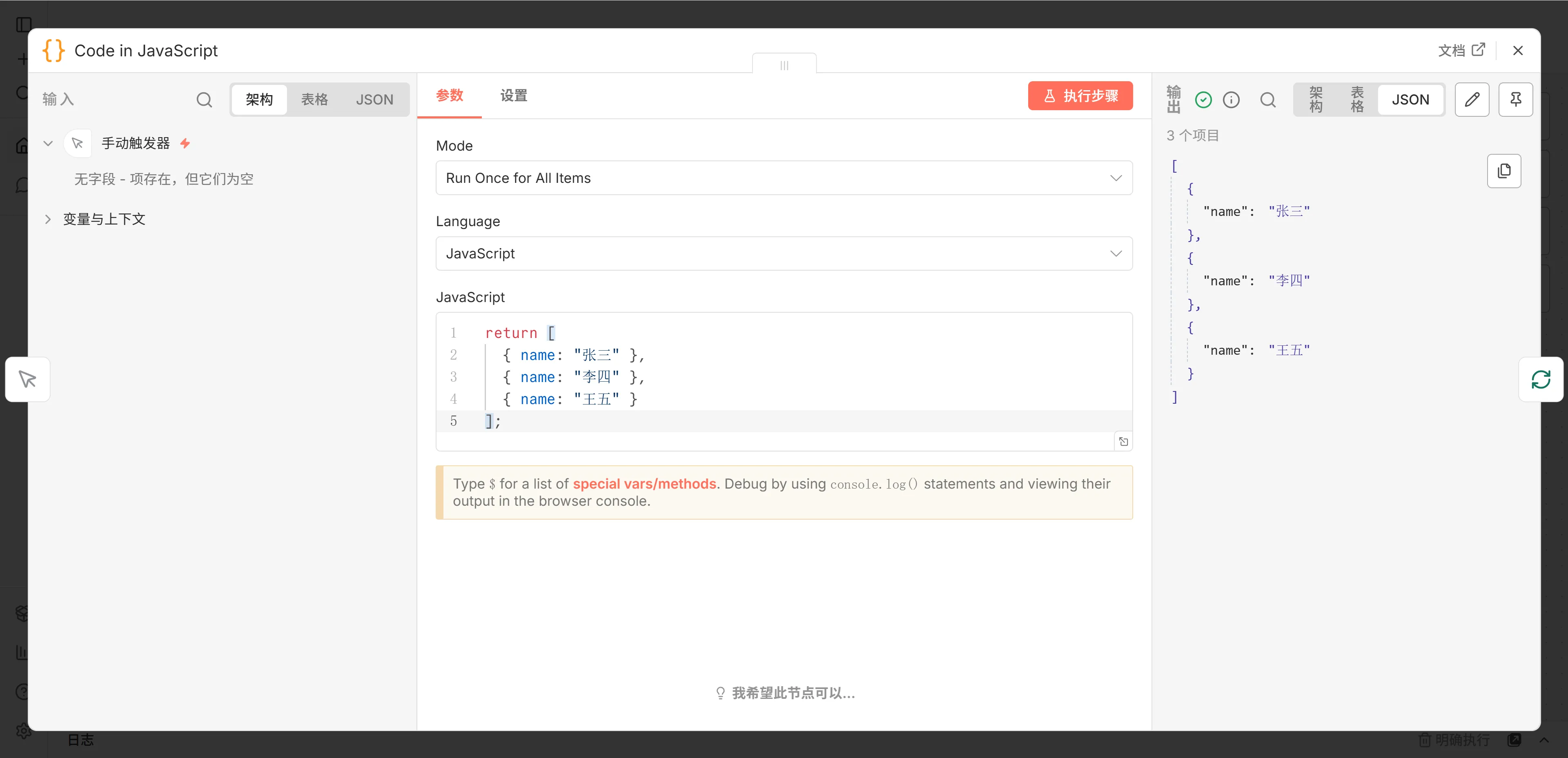This screenshot has width=1568, height=758.
Task: Expand the code editor to fullscreen
Action: coord(1123,442)
